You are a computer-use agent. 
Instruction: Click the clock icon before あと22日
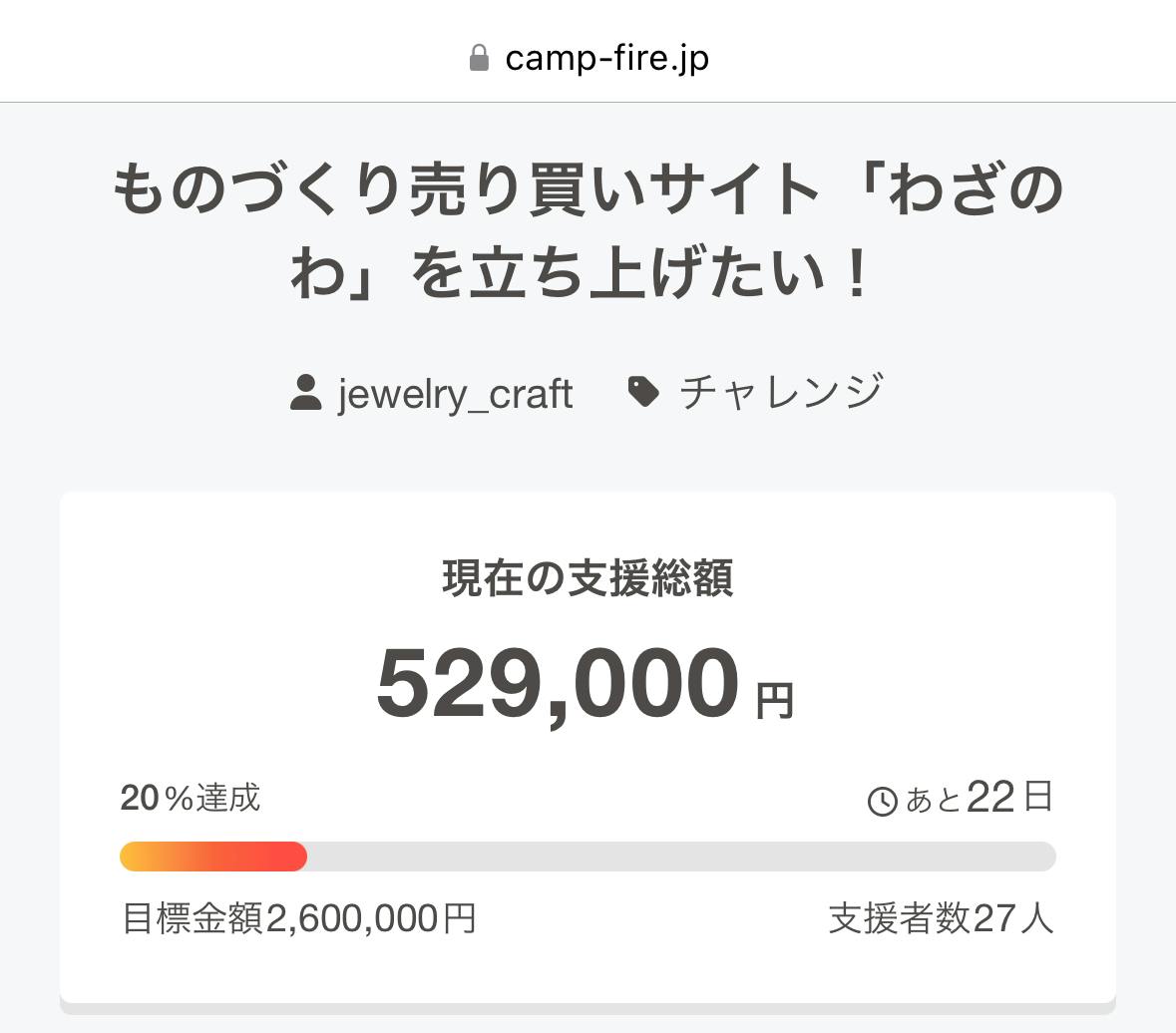[x=883, y=801]
